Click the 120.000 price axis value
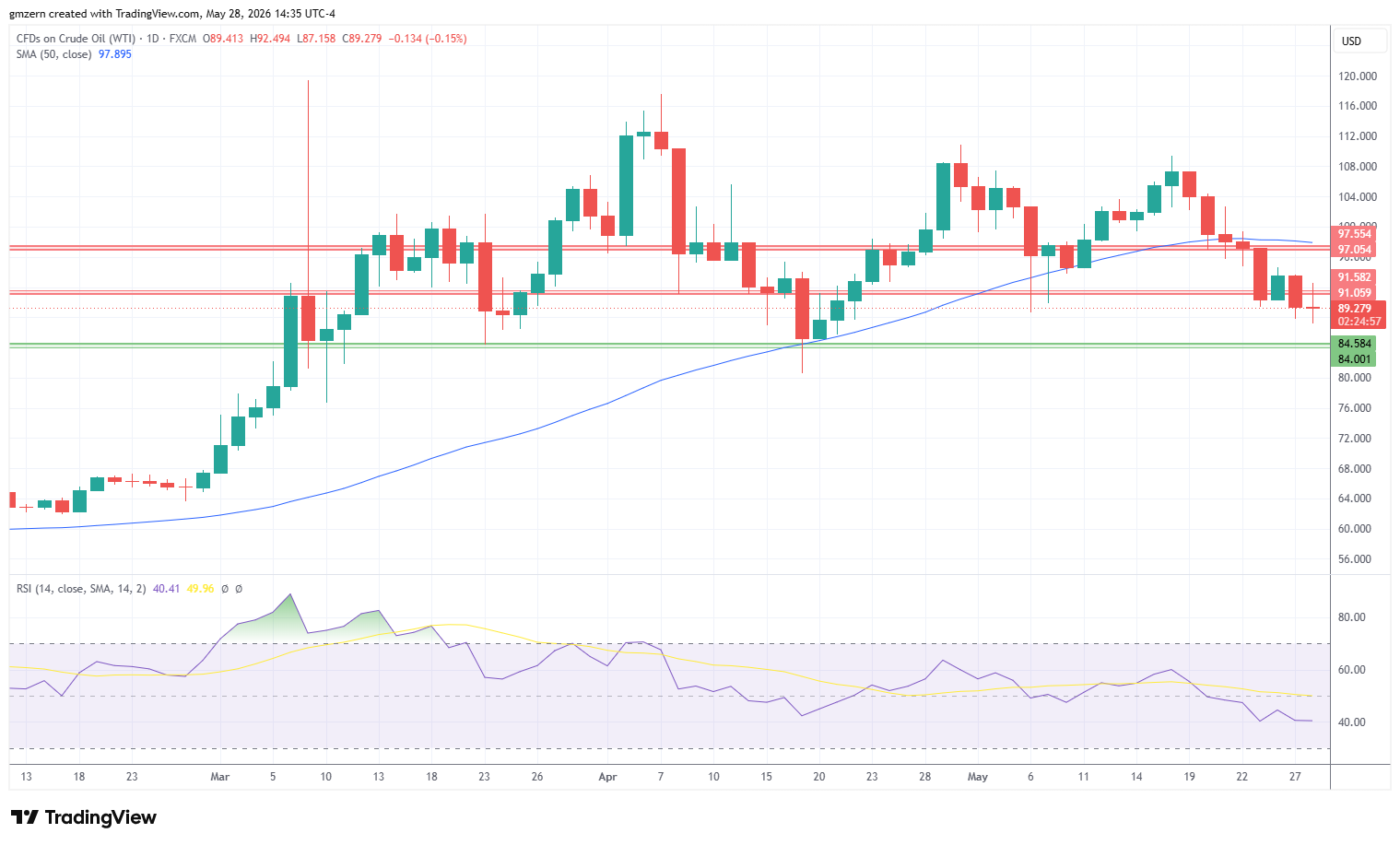 tap(1357, 76)
